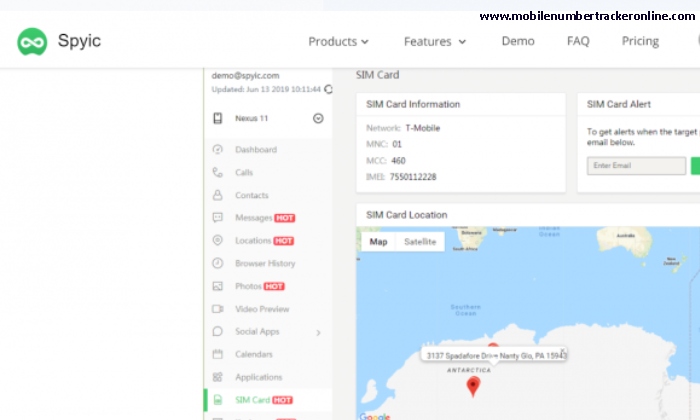Screen dimensions: 700x420
Task: Open the Features dropdown menu
Action: (x=434, y=42)
